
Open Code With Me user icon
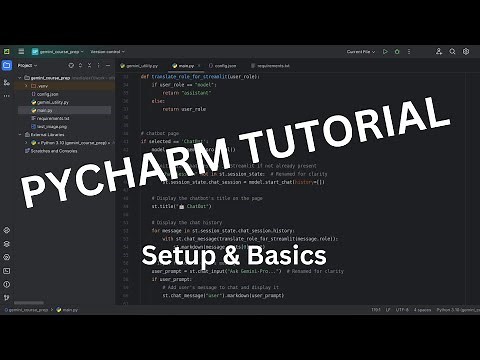pos(439,51)
